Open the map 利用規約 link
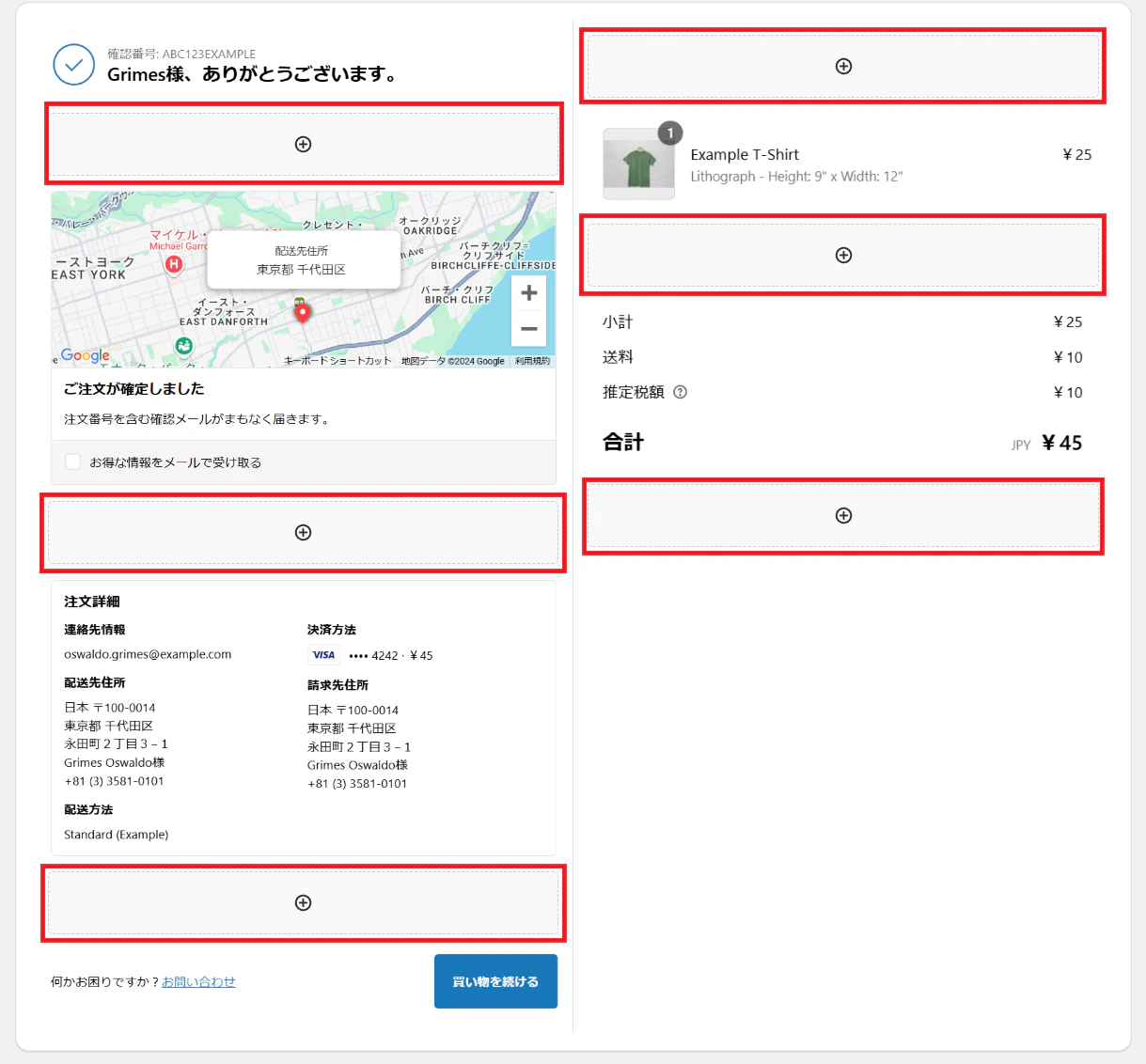1146x1064 pixels. [x=532, y=361]
